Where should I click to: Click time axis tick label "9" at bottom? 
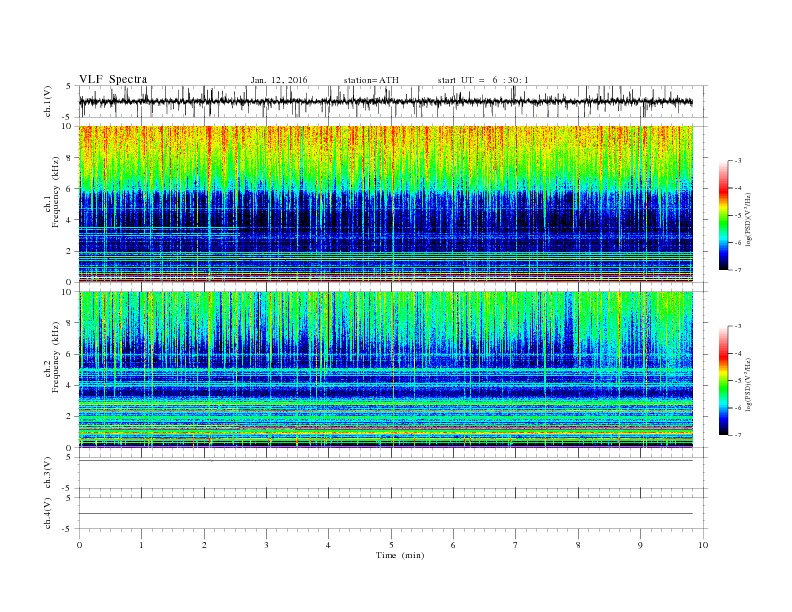[x=640, y=545]
